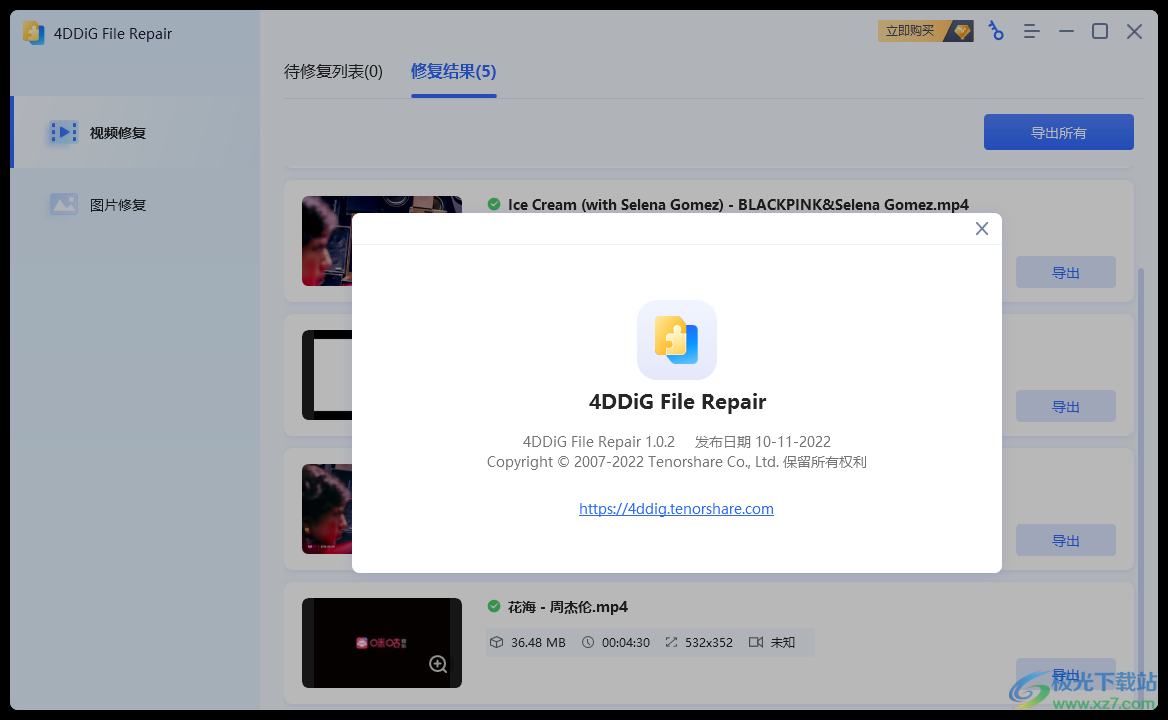1168x720 pixels.
Task: Click the clock duration icon
Action: click(588, 642)
